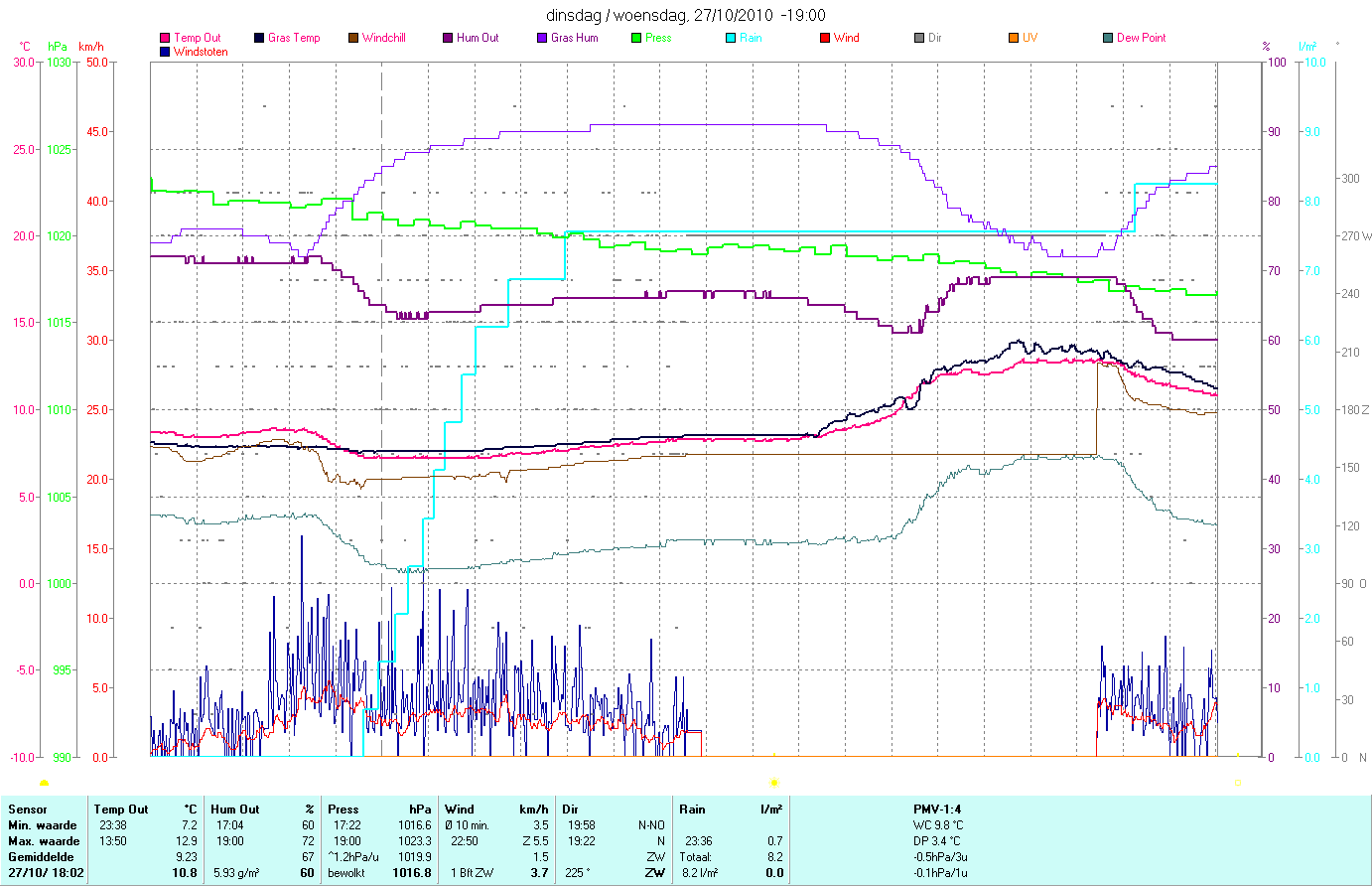
Task: Click the midday sun marker under the chart
Action: tap(774, 783)
